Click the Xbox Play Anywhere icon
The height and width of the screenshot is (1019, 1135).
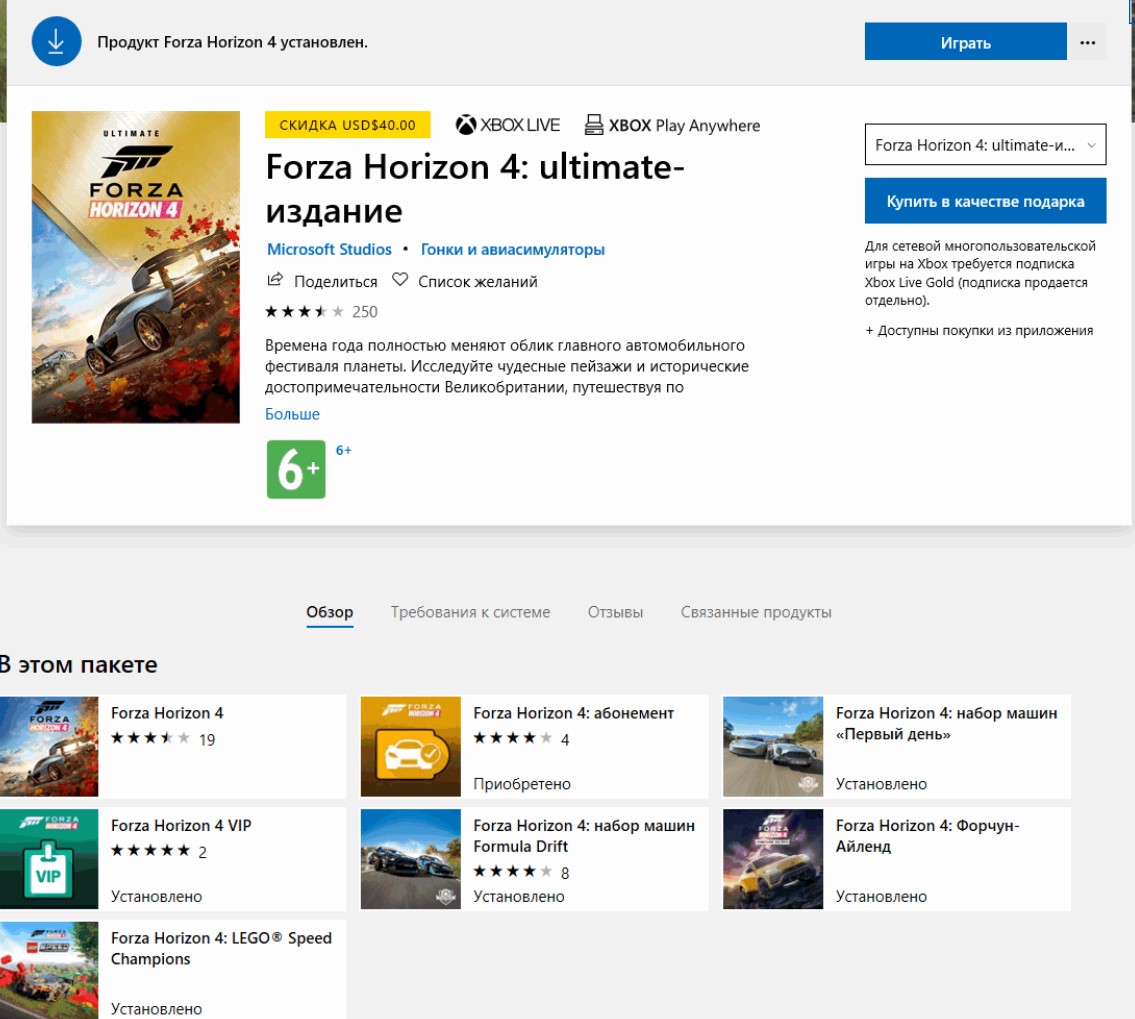coord(594,125)
